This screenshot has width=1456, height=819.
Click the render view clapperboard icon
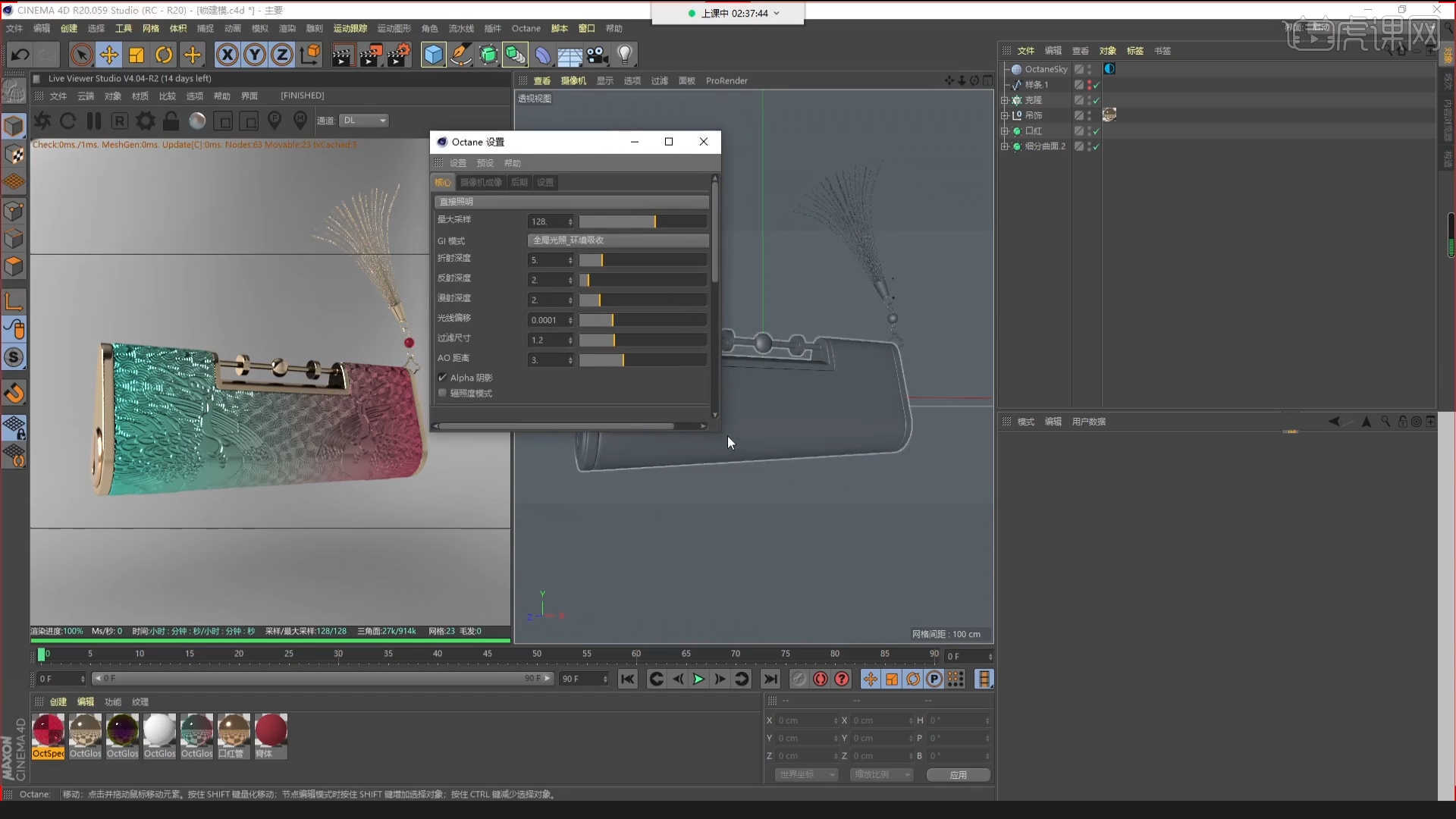click(x=342, y=55)
